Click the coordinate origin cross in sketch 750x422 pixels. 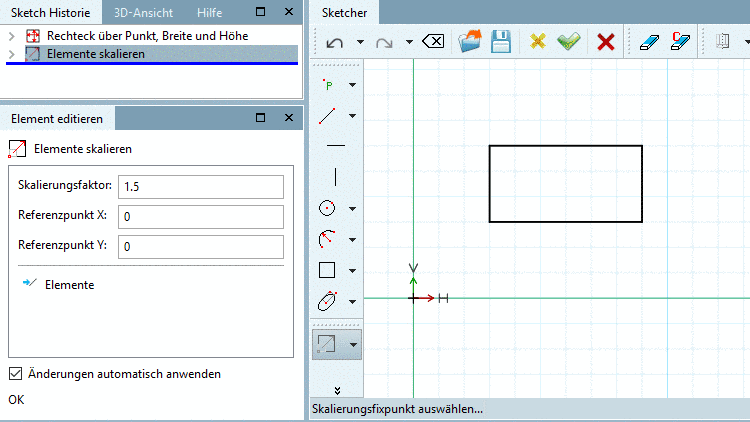[413, 298]
